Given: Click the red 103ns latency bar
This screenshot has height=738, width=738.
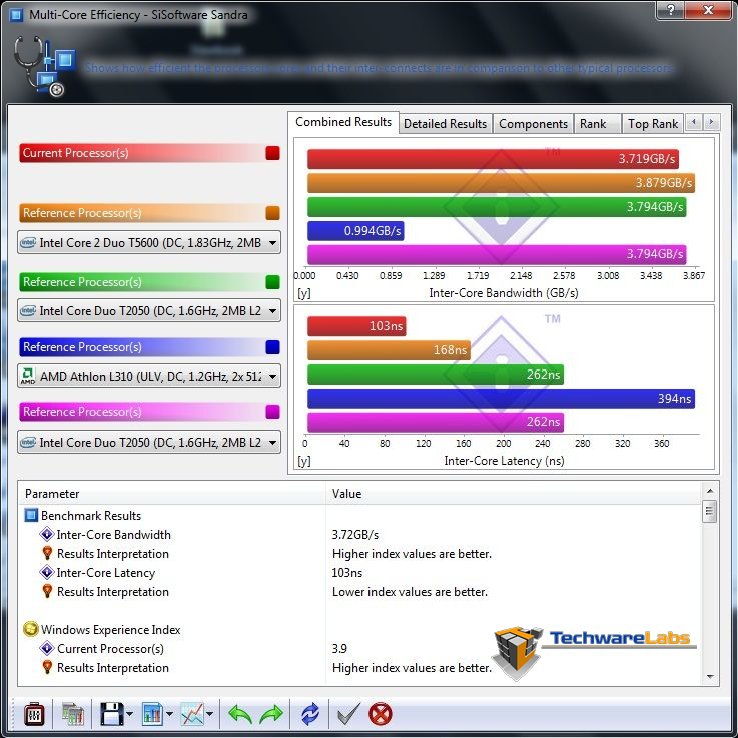Looking at the screenshot, I should [357, 326].
